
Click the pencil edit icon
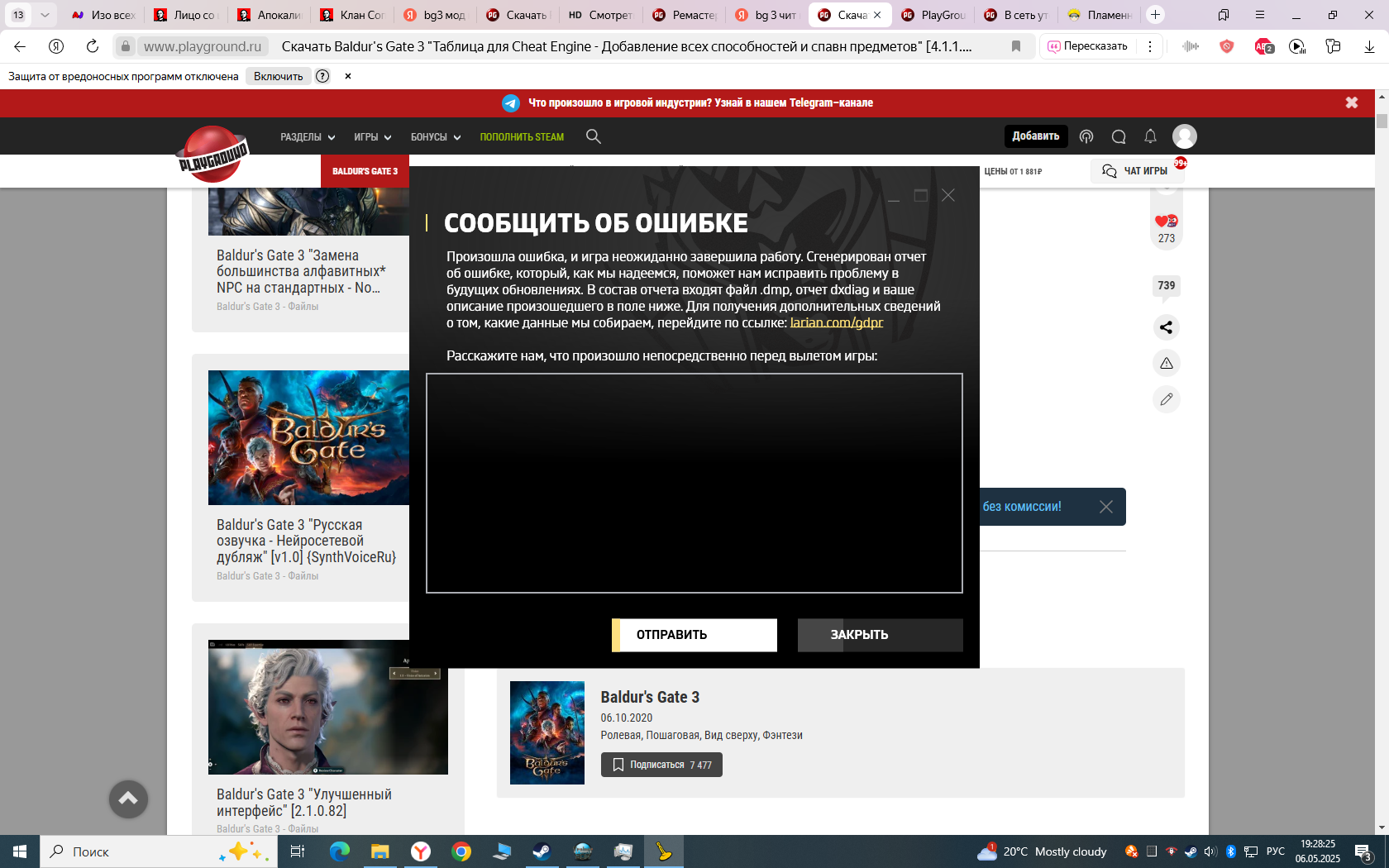click(x=1166, y=399)
